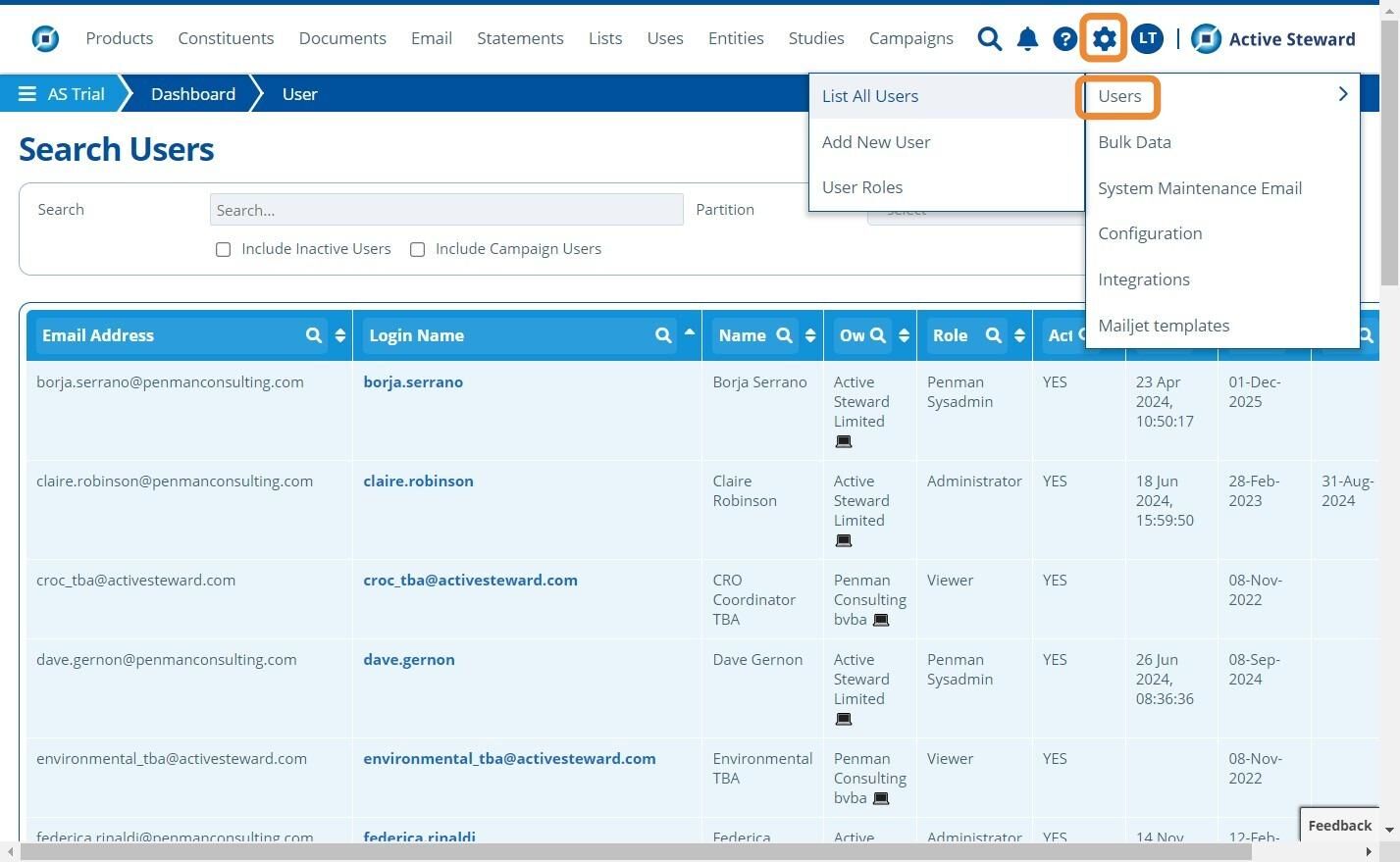Image resolution: width=1400 pixels, height=862 pixels.
Task: Open the Entities menu
Action: coord(736,38)
